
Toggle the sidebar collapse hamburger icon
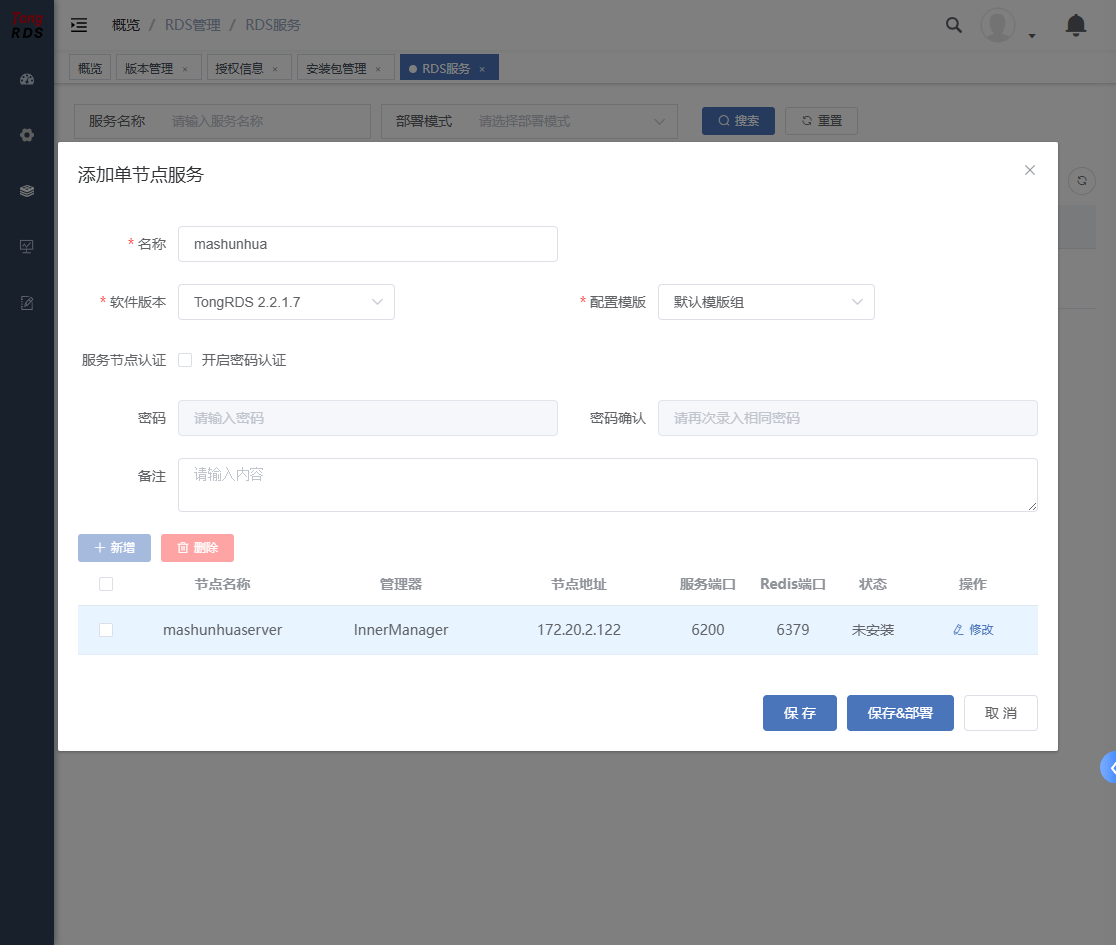(x=79, y=25)
